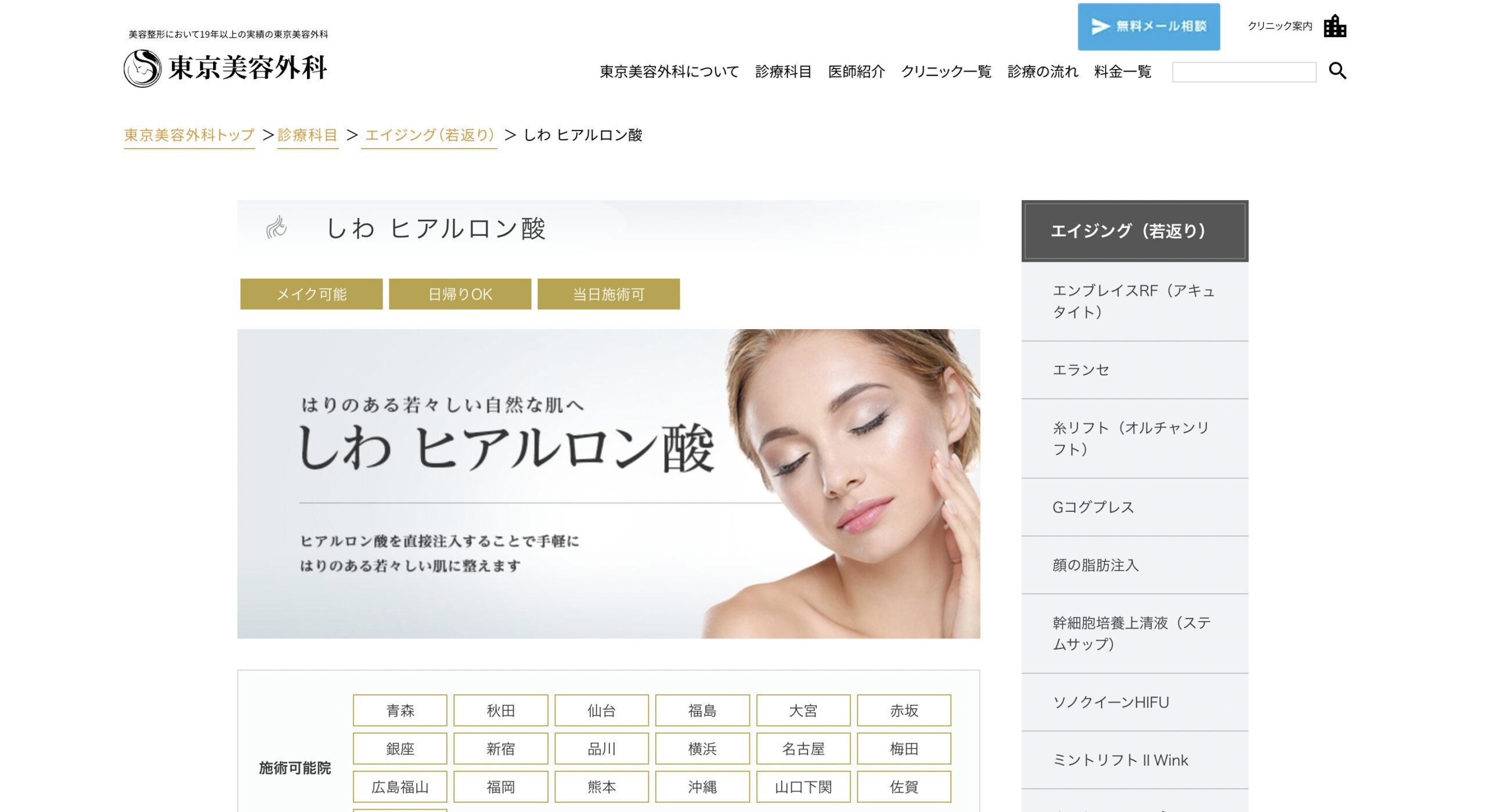This screenshot has height=812, width=1486.
Task: Click the しわ ヒアルロン酸 hero banner image
Action: (608, 483)
